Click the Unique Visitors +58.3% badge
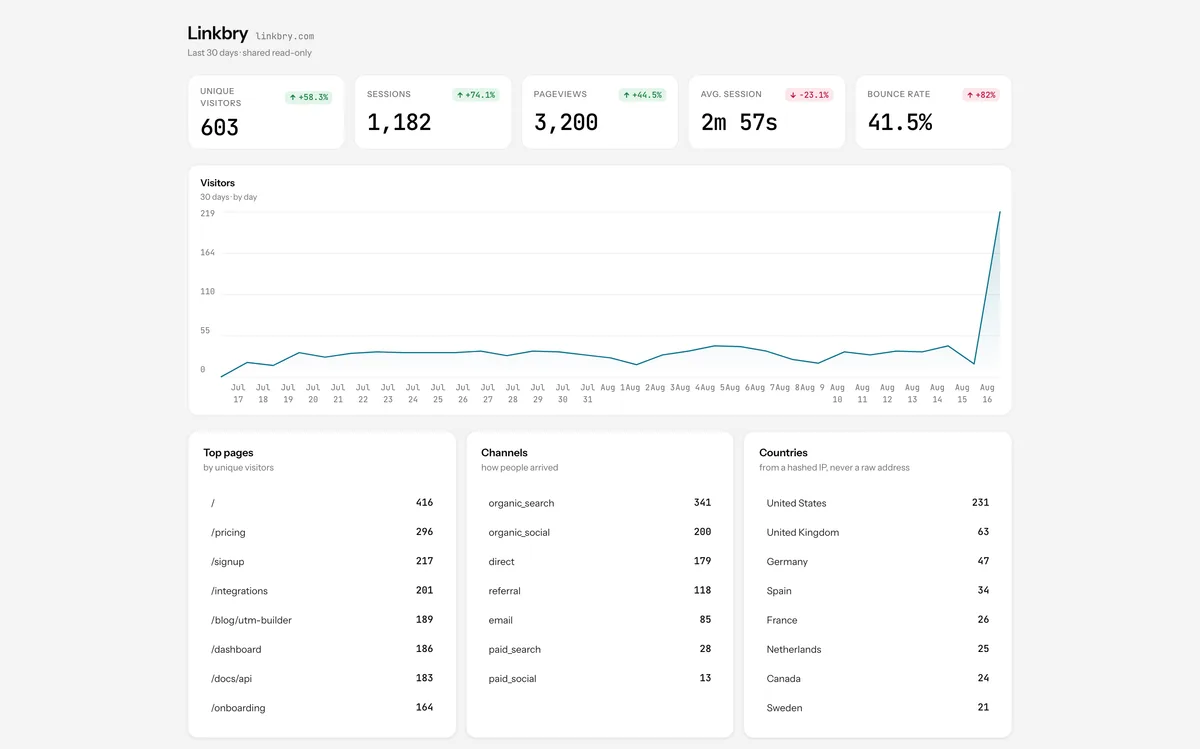1200x749 pixels. tap(308, 97)
